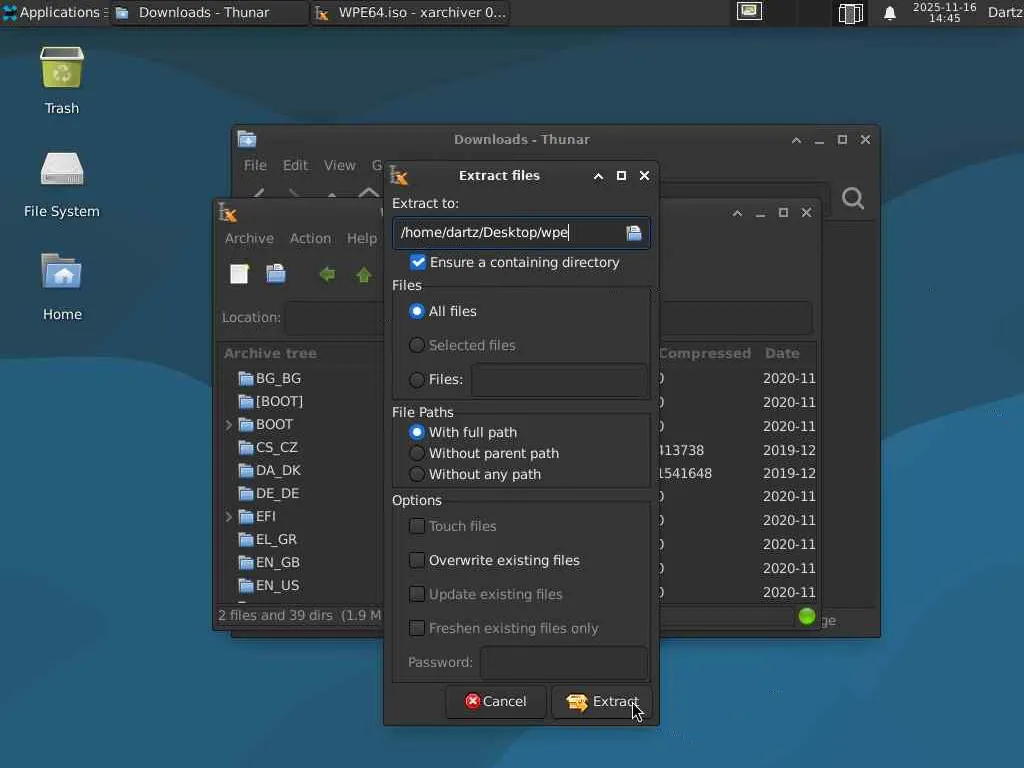Screen dimensions: 1024x768
Task: Click the xarchiver icon in Extract files titlebar
Action: [x=398, y=176]
